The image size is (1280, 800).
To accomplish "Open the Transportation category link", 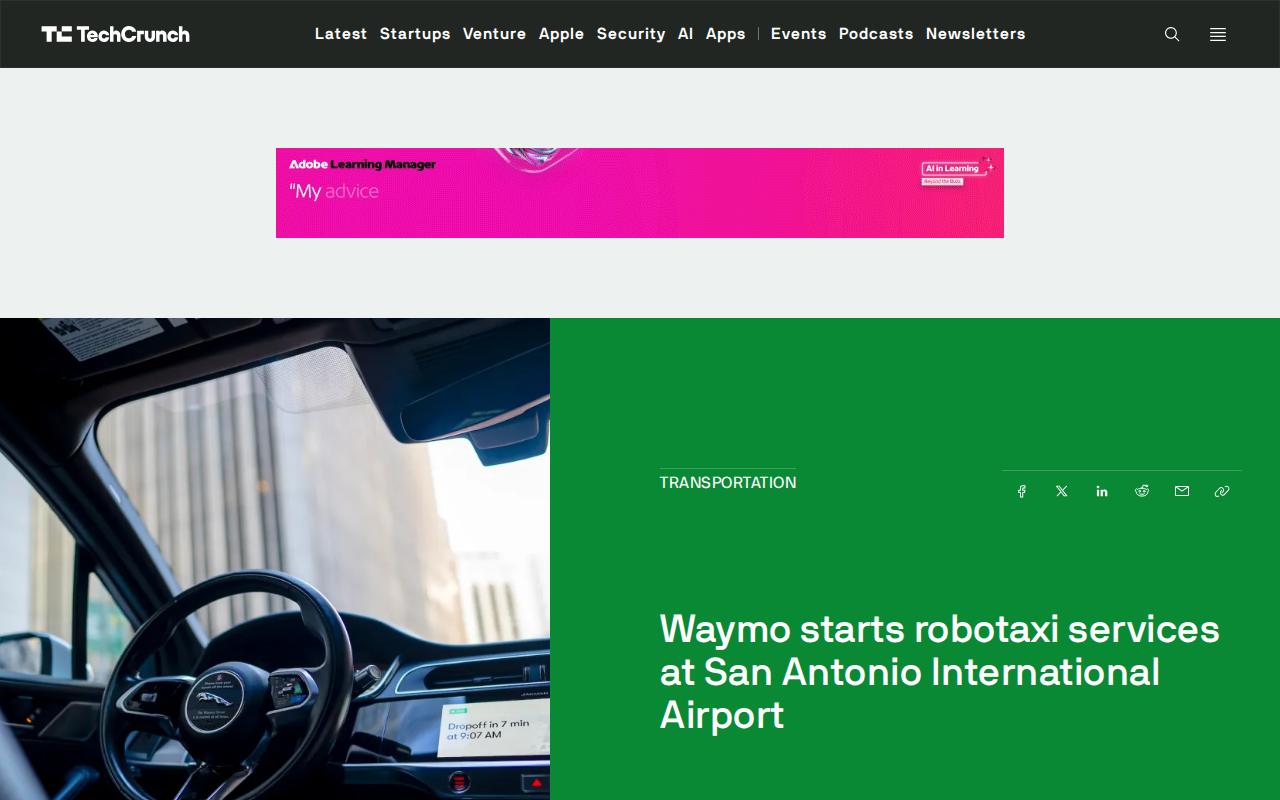I will click(728, 483).
